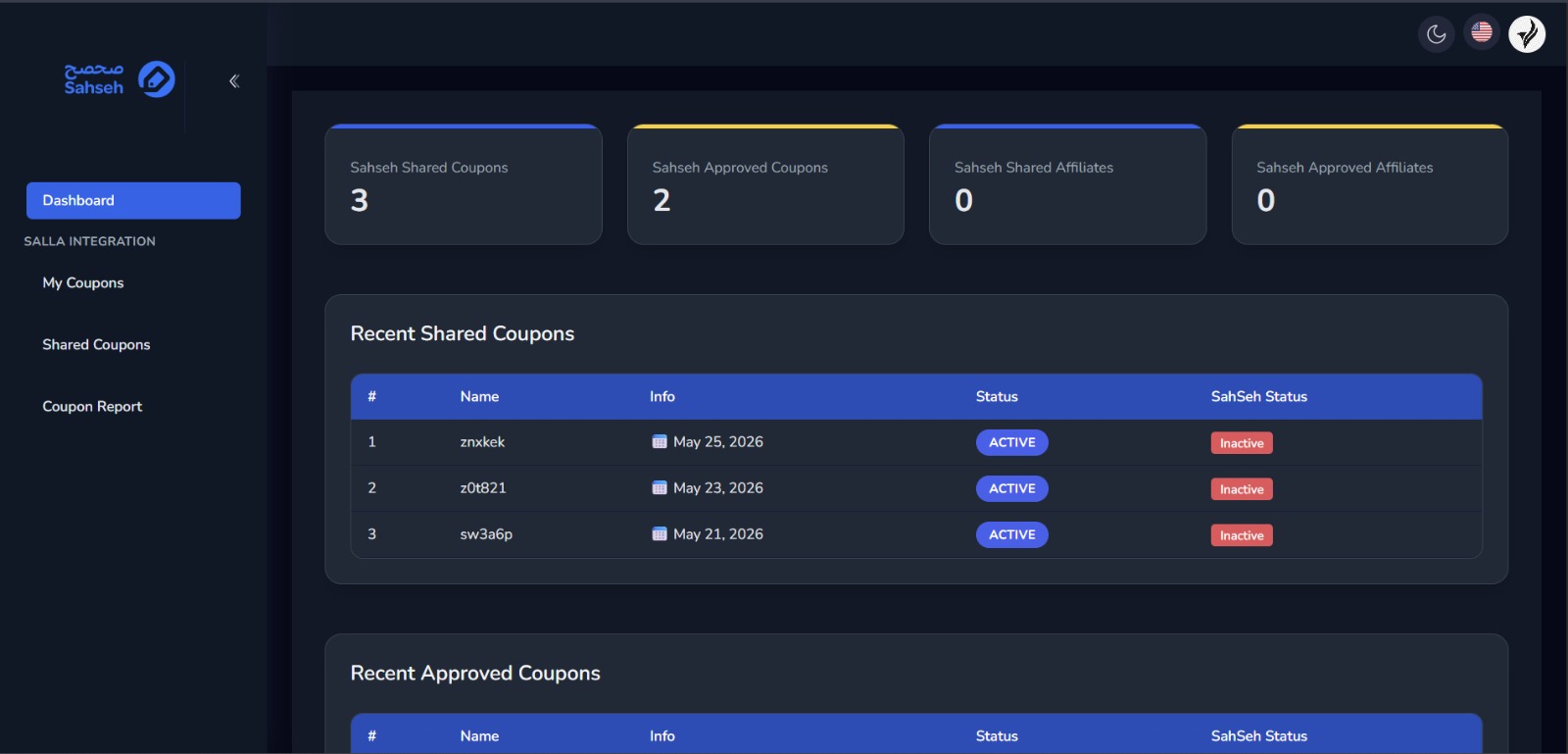Select the Sahseh Shared Coupons card
1568x754 pixels.
tap(464, 184)
